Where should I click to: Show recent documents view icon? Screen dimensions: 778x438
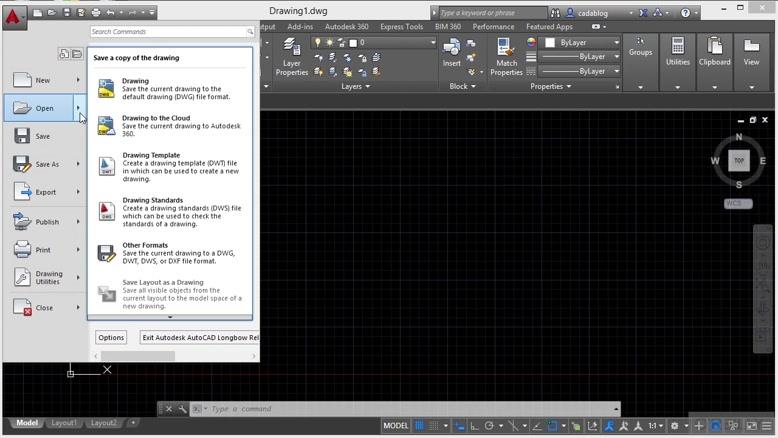(x=64, y=54)
